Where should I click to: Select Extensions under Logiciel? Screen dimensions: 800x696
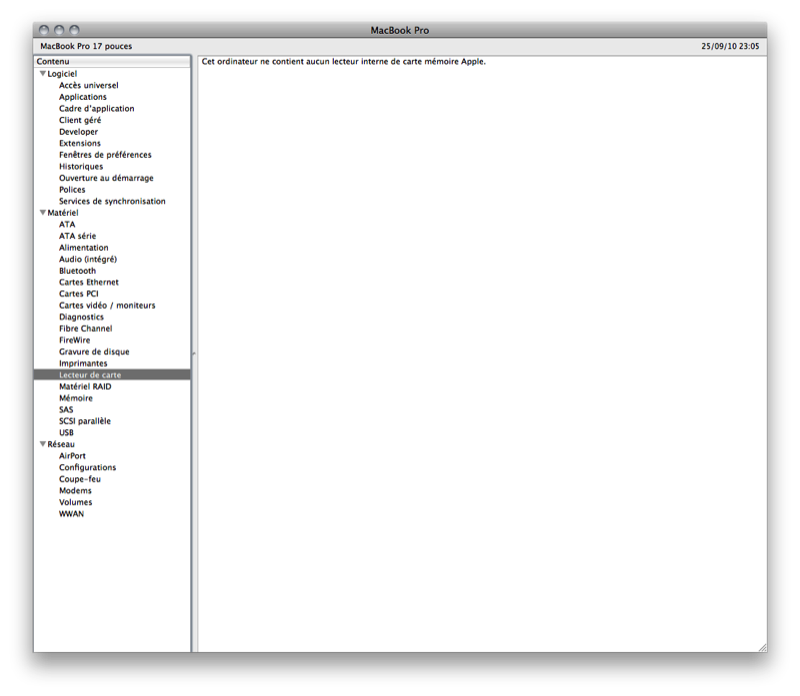point(79,143)
